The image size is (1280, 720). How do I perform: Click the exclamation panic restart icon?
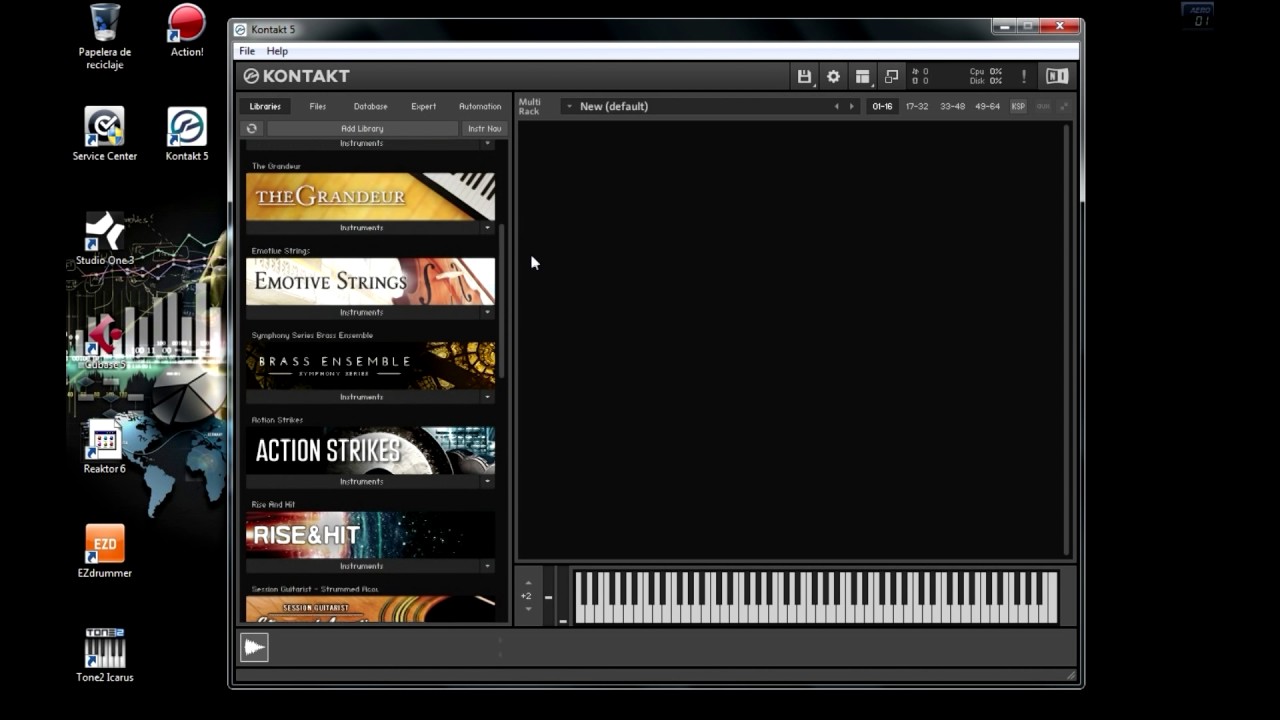click(1023, 76)
